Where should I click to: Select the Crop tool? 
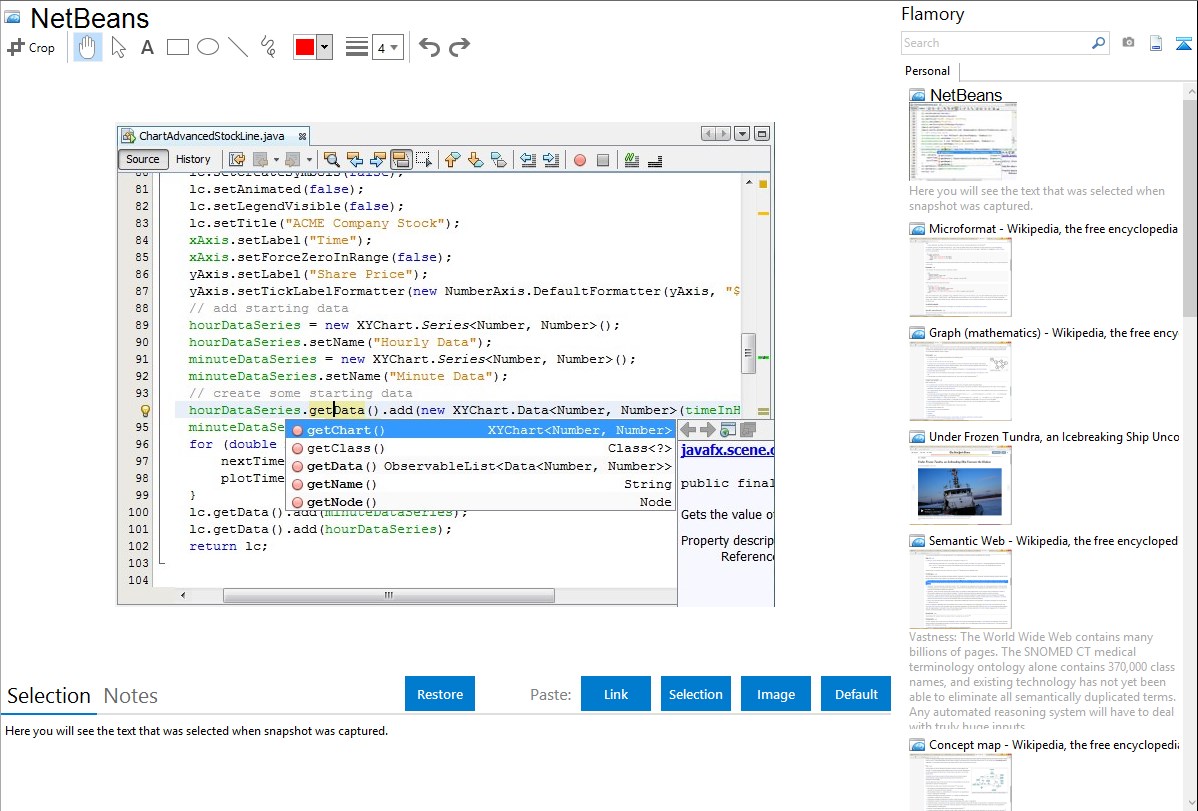(x=31, y=47)
